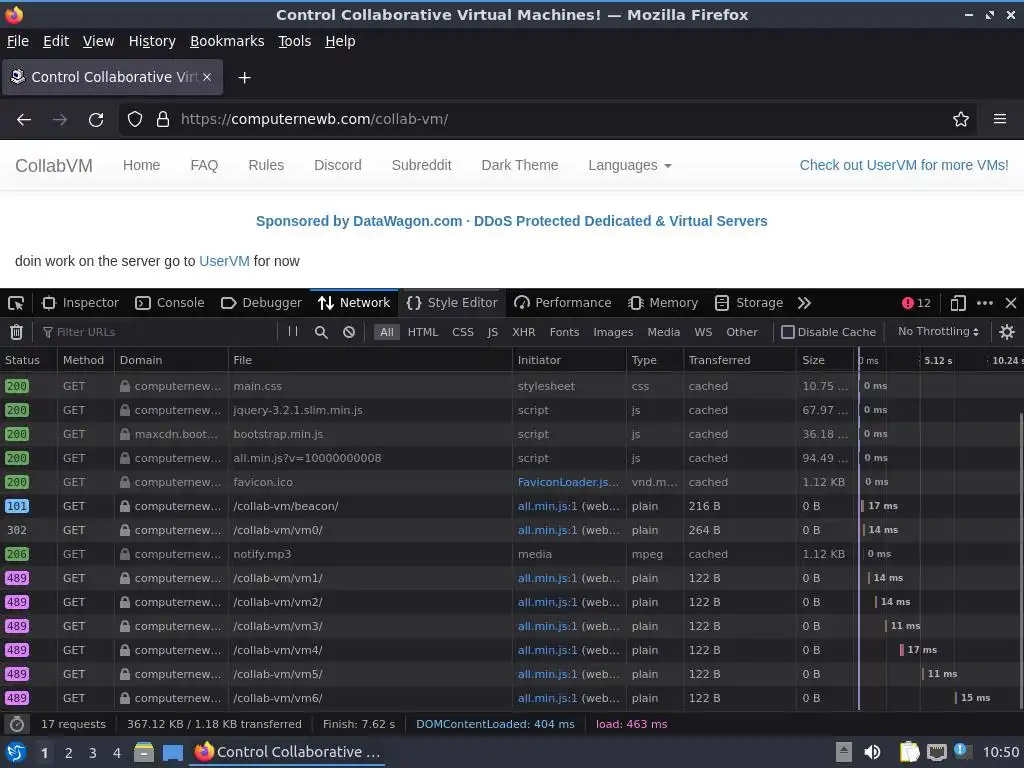The image size is (1024, 768).
Task: Filter network requests to Images only
Action: (613, 332)
